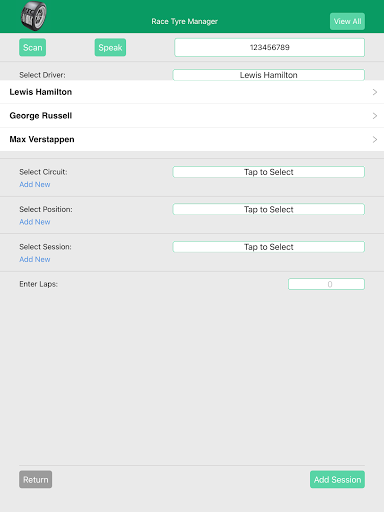Tap the chevron beside Max Verstappen
This screenshot has width=384, height=512.
click(x=375, y=139)
